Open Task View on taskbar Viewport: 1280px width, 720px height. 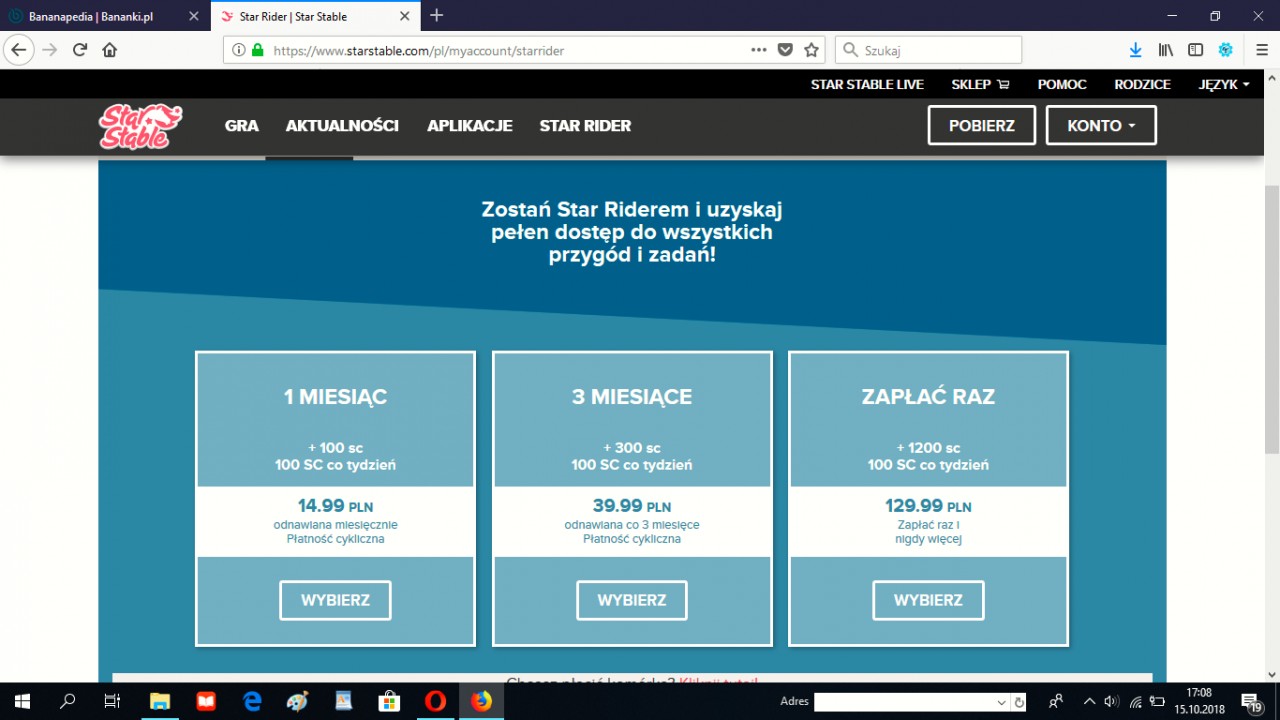click(113, 701)
